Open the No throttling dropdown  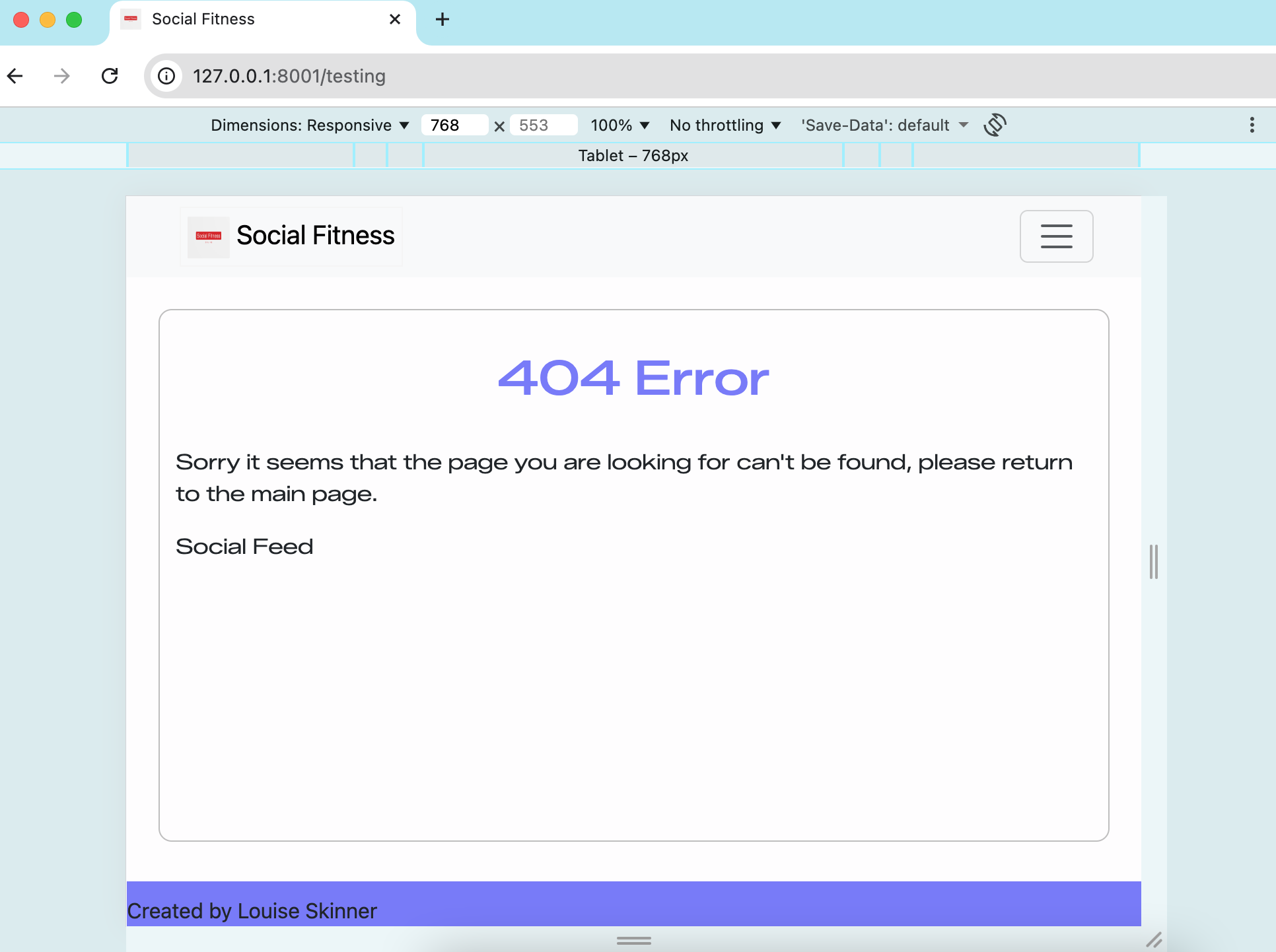tap(725, 125)
